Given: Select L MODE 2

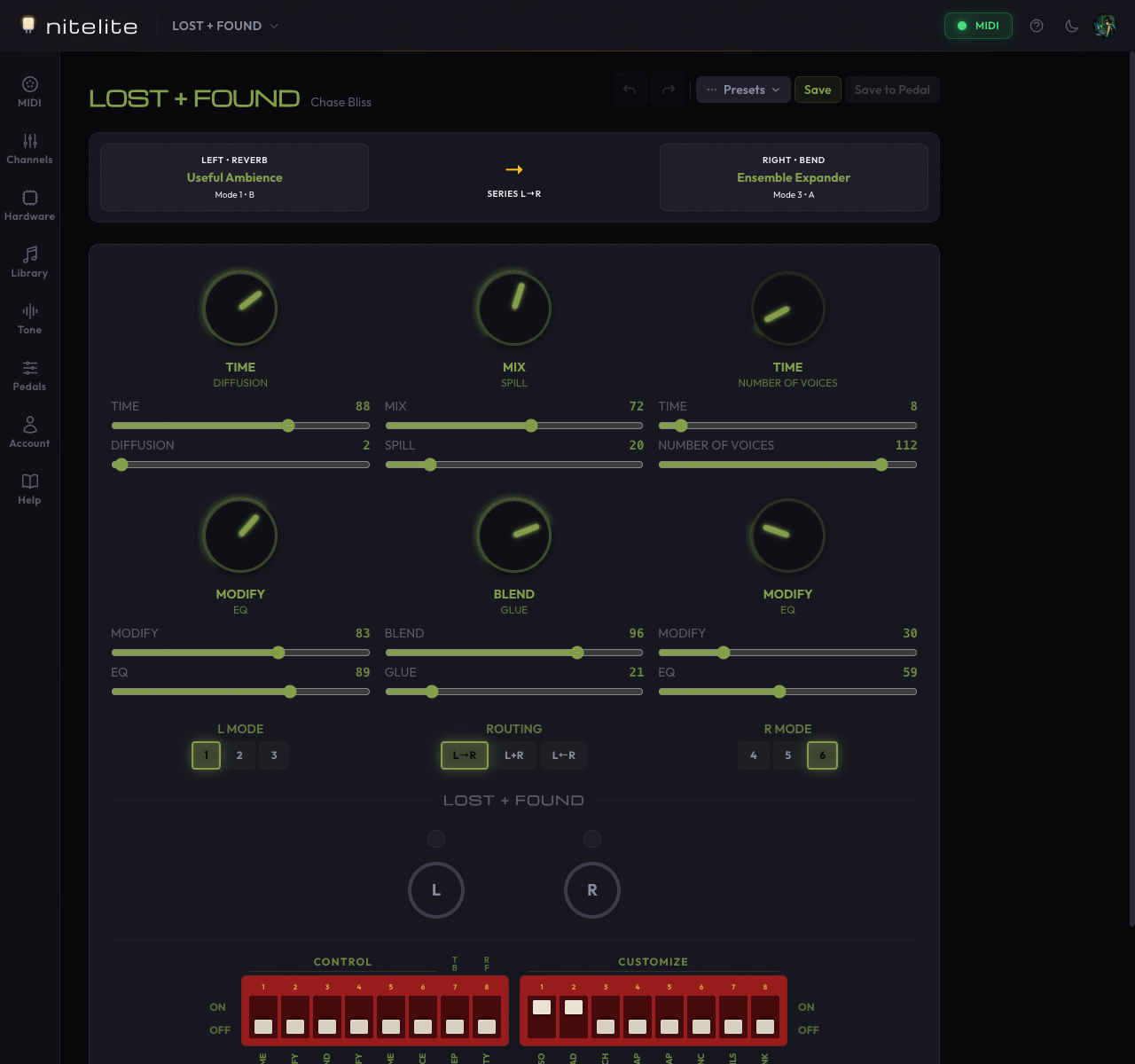Looking at the screenshot, I should click(239, 755).
